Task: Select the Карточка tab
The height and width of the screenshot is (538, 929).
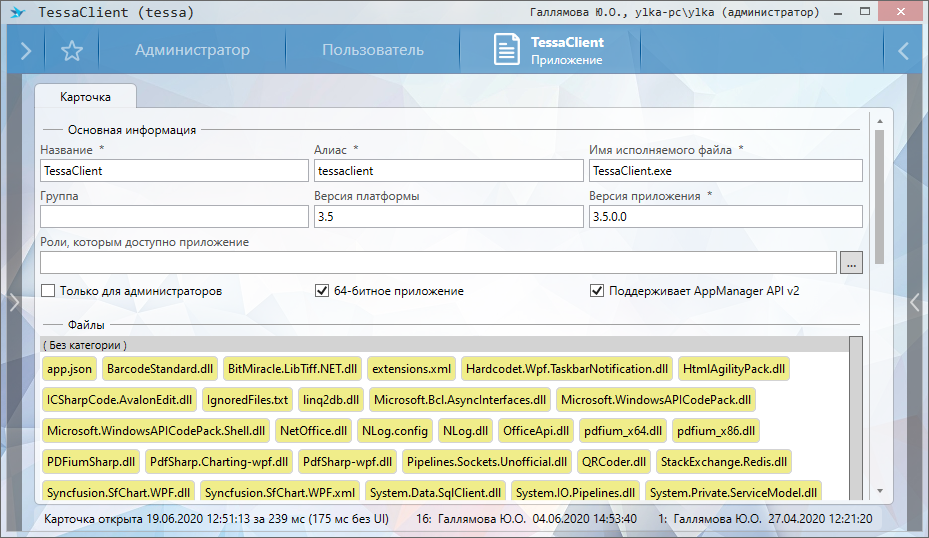Action: (x=85, y=97)
